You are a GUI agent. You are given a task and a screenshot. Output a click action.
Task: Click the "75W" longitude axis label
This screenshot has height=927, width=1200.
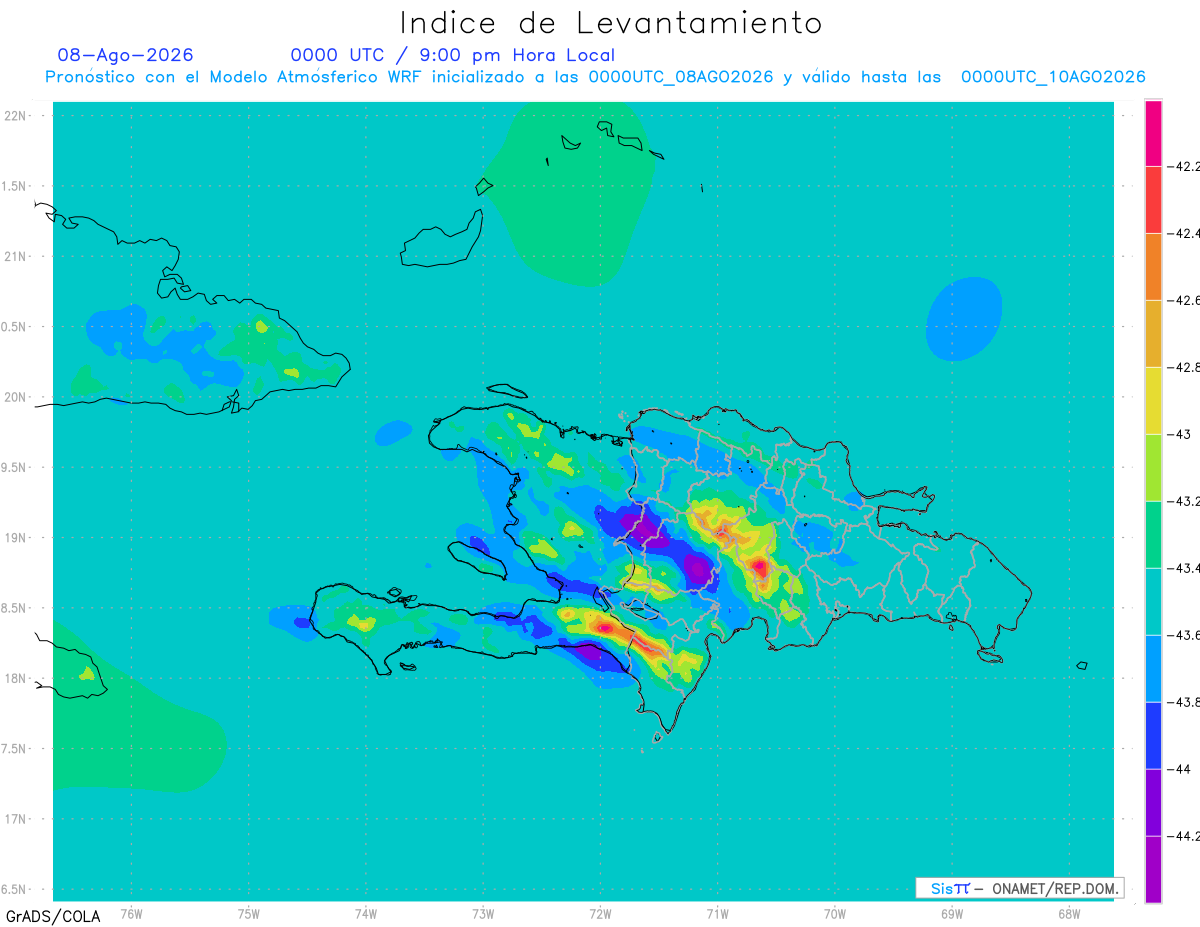pyautogui.click(x=249, y=913)
